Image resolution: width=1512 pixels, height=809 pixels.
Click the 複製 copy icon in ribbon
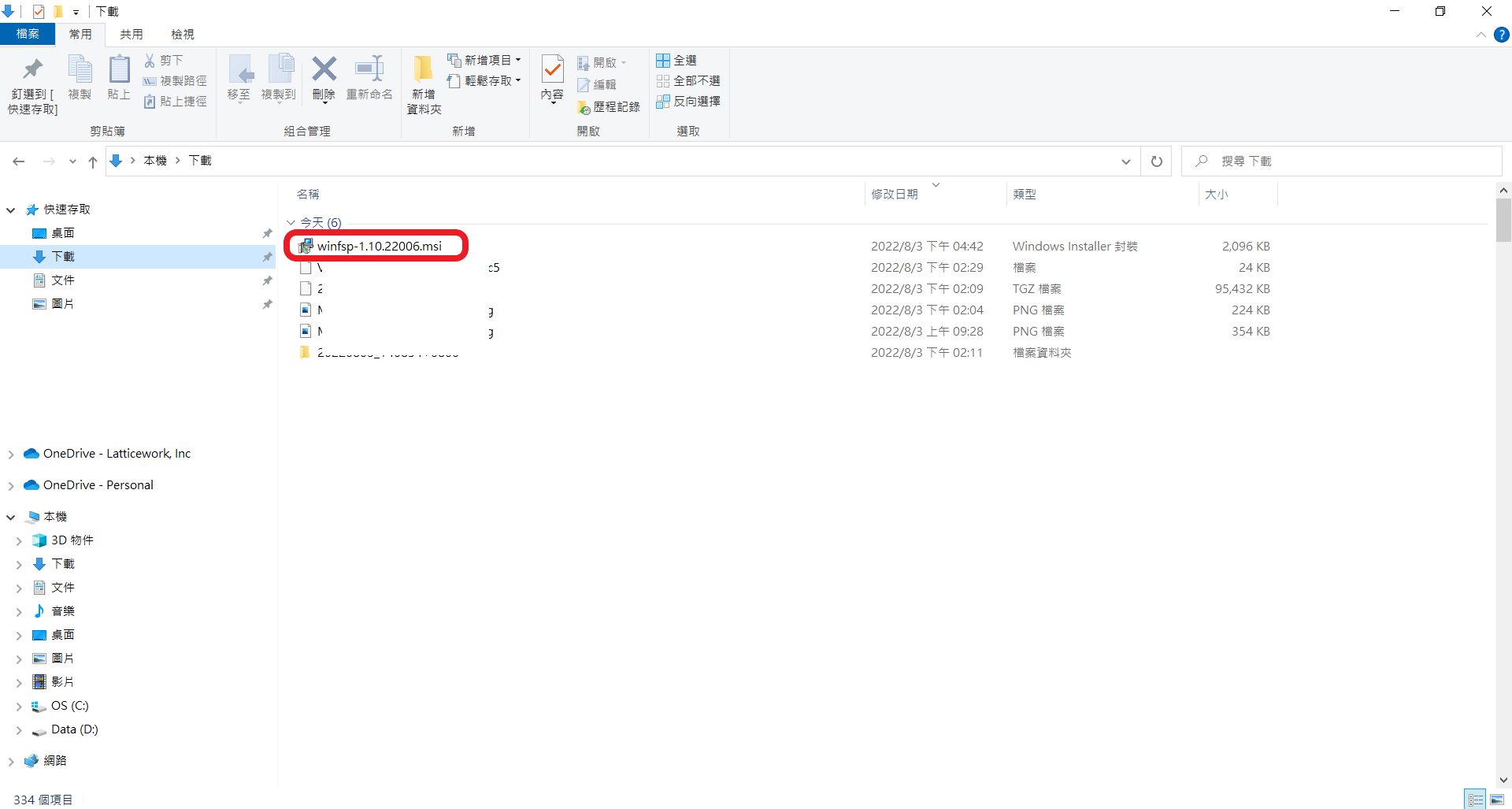(80, 69)
